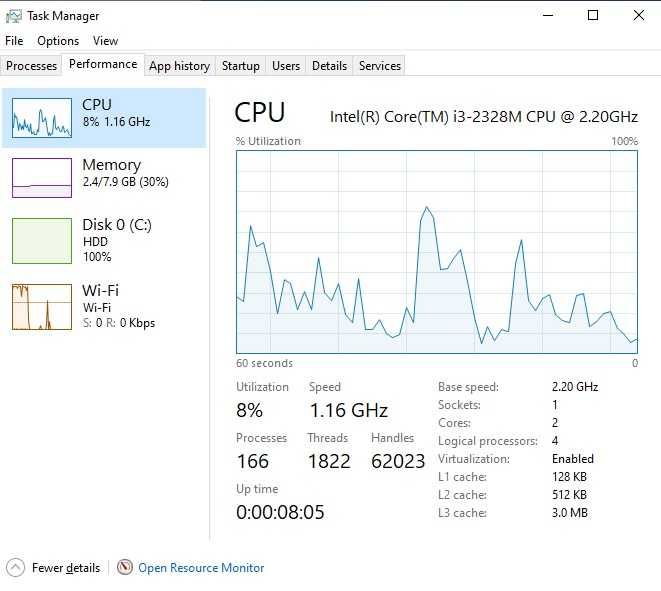Select the CPU mini graph thumbnail

[42, 118]
